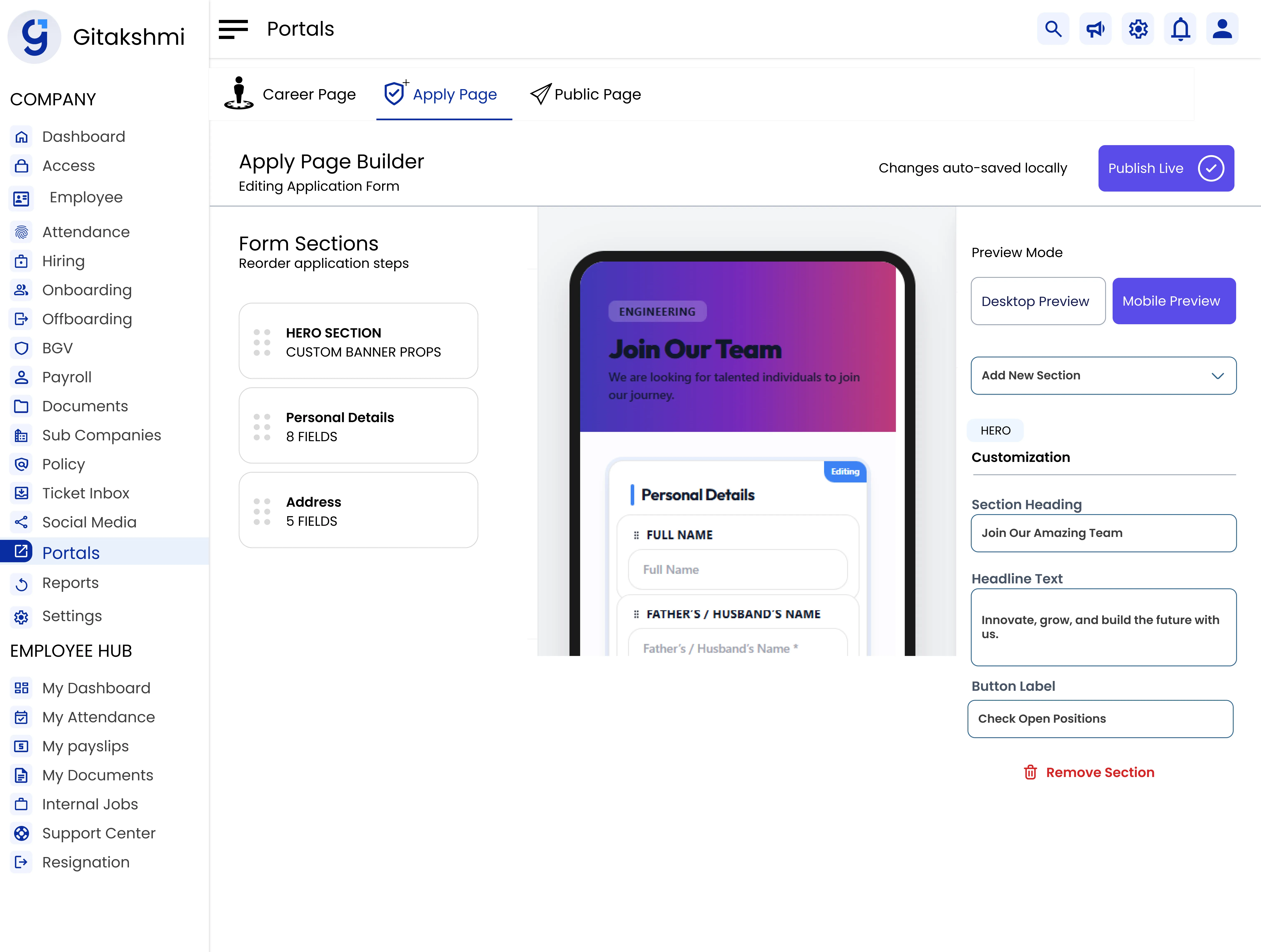The width and height of the screenshot is (1261, 952).
Task: Click the Support Center lifebuoy icon
Action: pyautogui.click(x=21, y=833)
